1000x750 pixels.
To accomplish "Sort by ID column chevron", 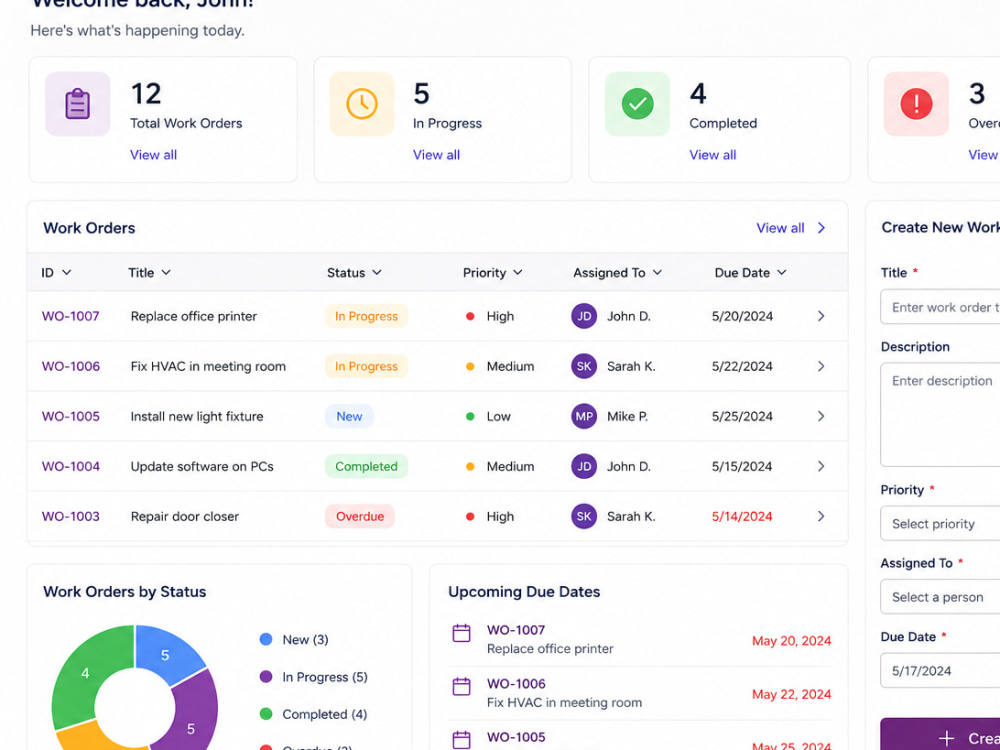I will pyautogui.click(x=66, y=272).
